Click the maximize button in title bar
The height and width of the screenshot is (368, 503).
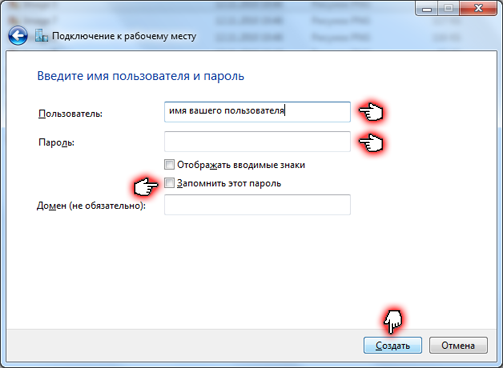(x=449, y=8)
